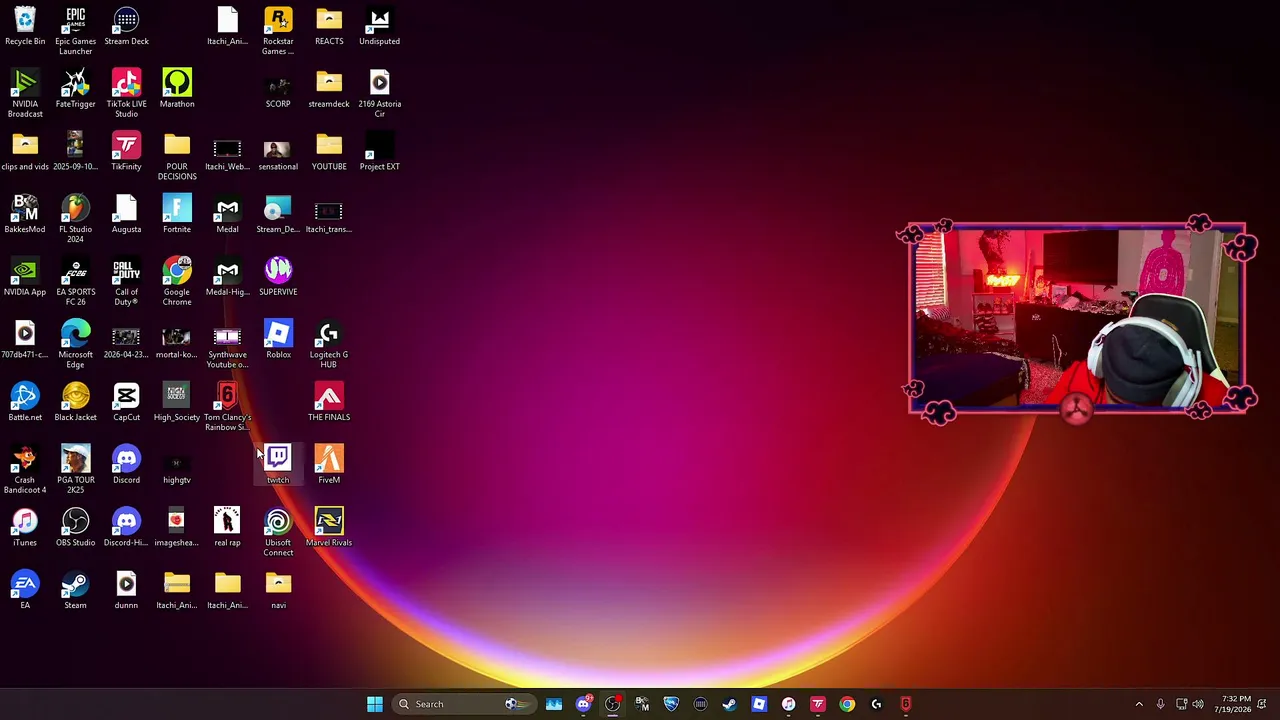Select THE FINALS desktop shortcut
Screen dimensions: 1280x720
(x=329, y=403)
